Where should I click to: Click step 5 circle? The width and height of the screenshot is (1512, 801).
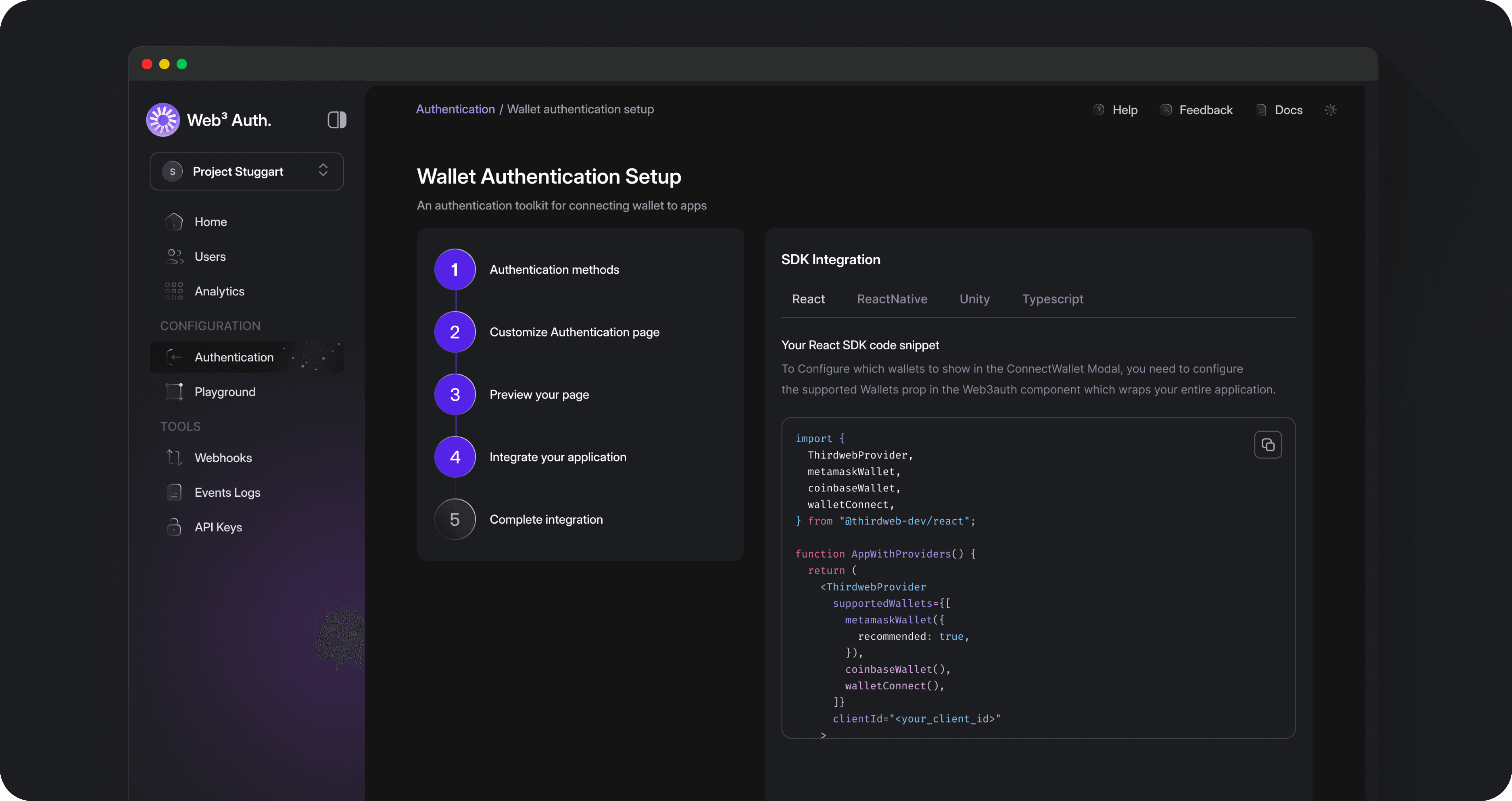pyautogui.click(x=455, y=519)
